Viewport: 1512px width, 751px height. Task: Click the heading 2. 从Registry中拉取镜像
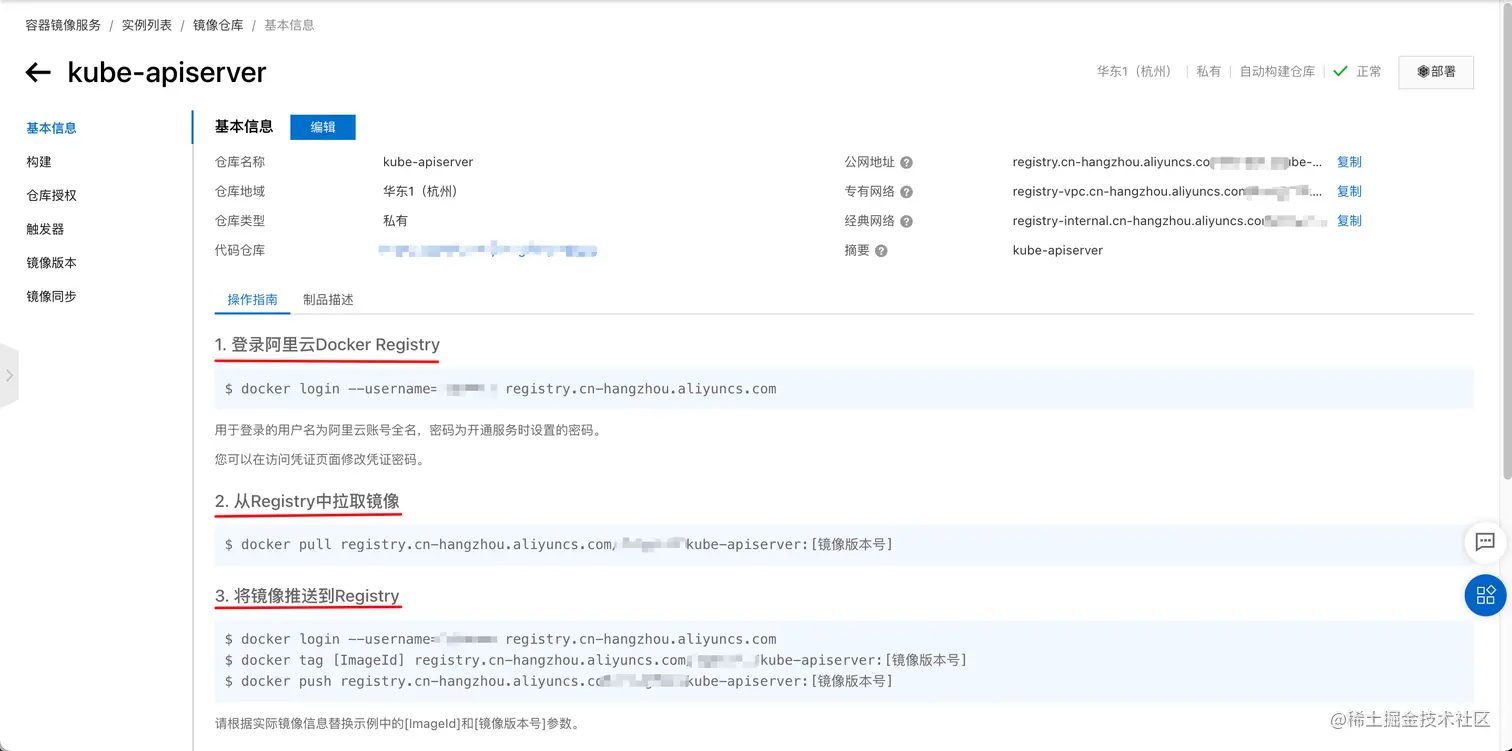click(x=308, y=501)
